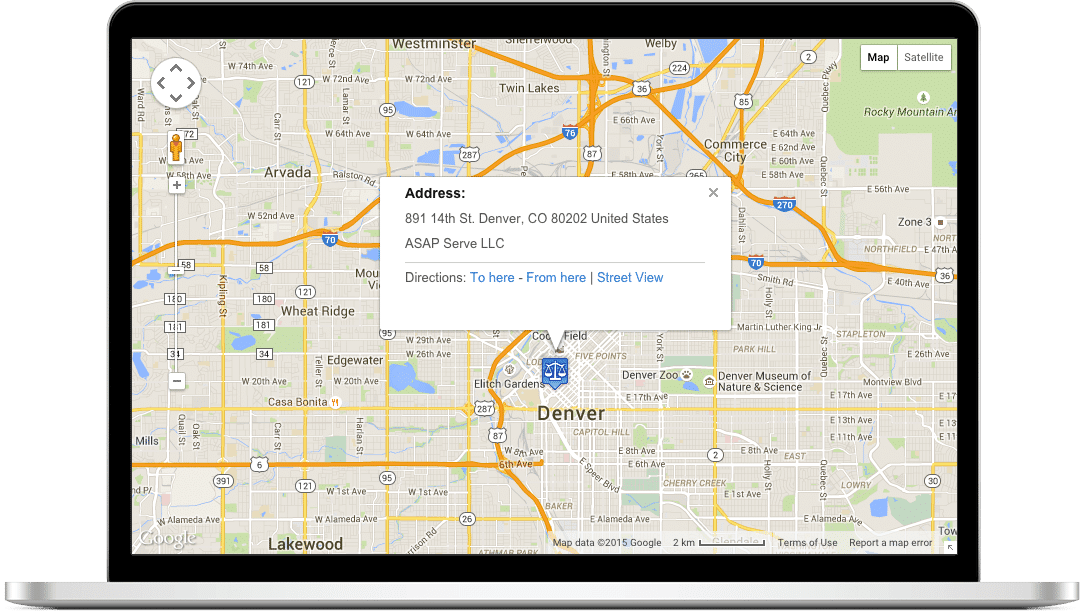Click the Rocky Mountain park tree icon
The image size is (1080, 612).
pyautogui.click(x=924, y=97)
